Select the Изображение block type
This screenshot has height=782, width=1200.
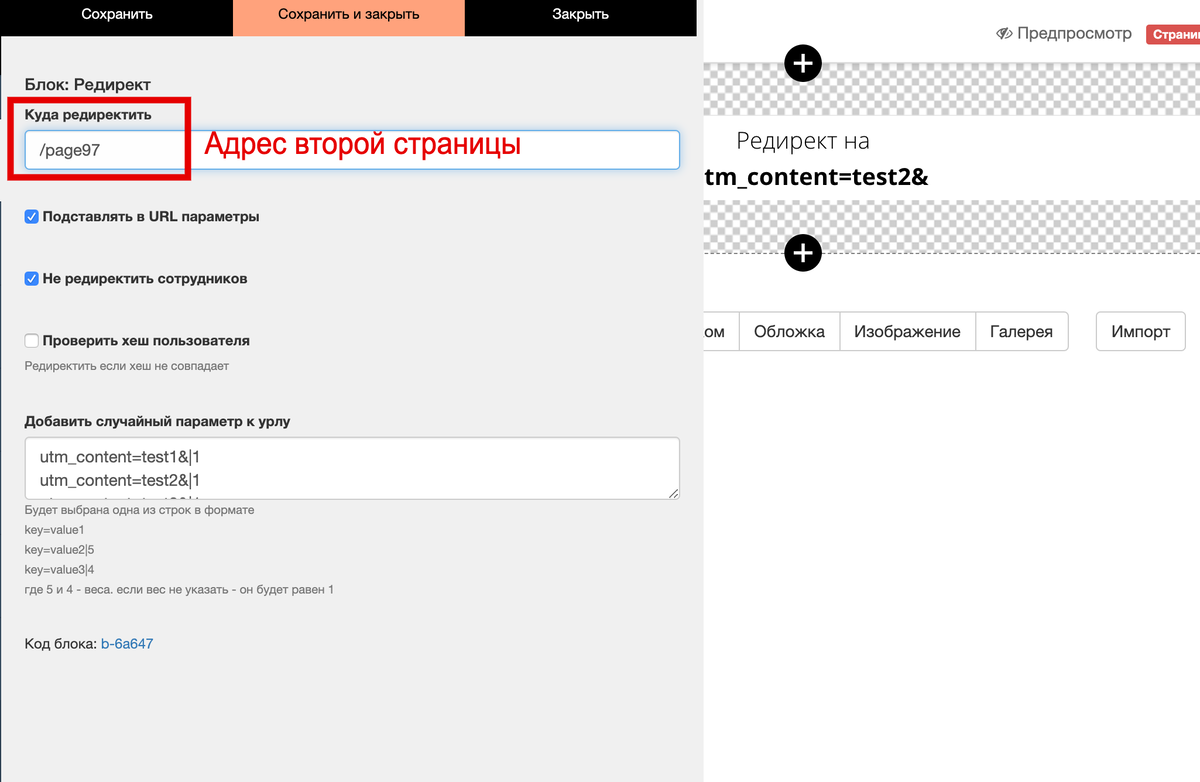coord(907,332)
